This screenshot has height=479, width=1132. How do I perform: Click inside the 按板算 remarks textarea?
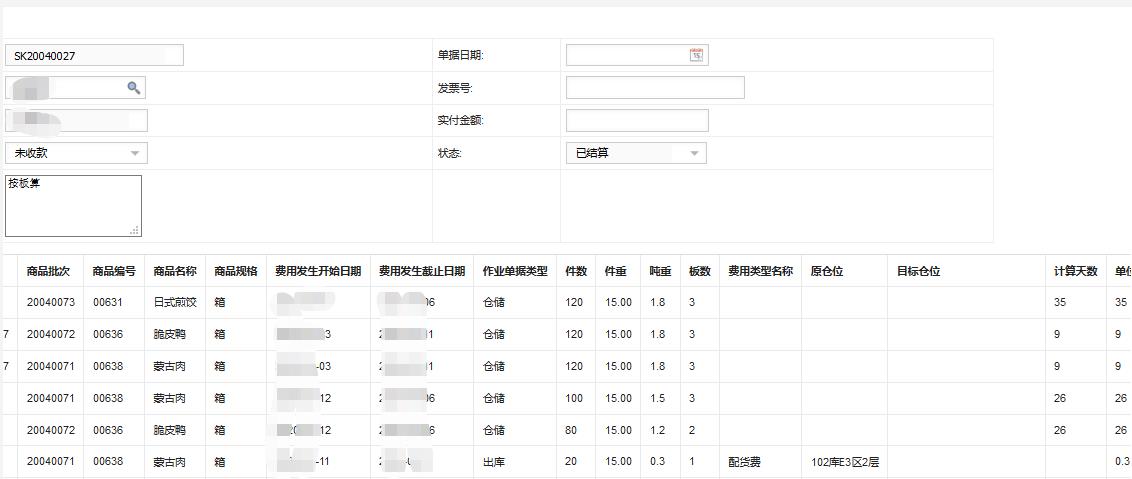point(73,206)
